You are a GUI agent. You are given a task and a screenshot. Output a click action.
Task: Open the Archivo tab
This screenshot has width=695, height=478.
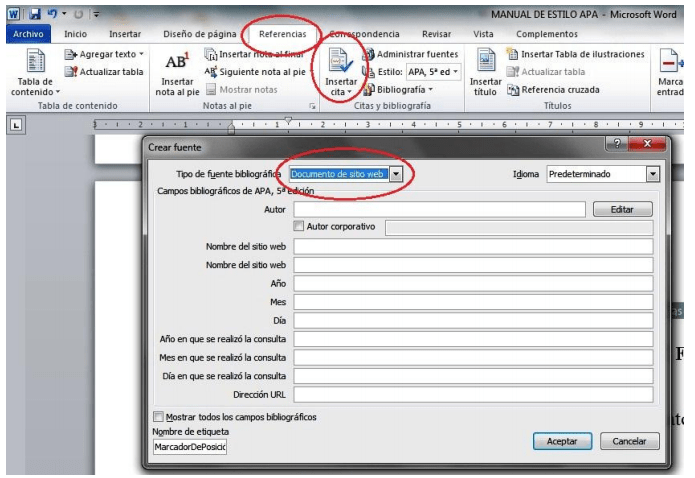pos(28,34)
